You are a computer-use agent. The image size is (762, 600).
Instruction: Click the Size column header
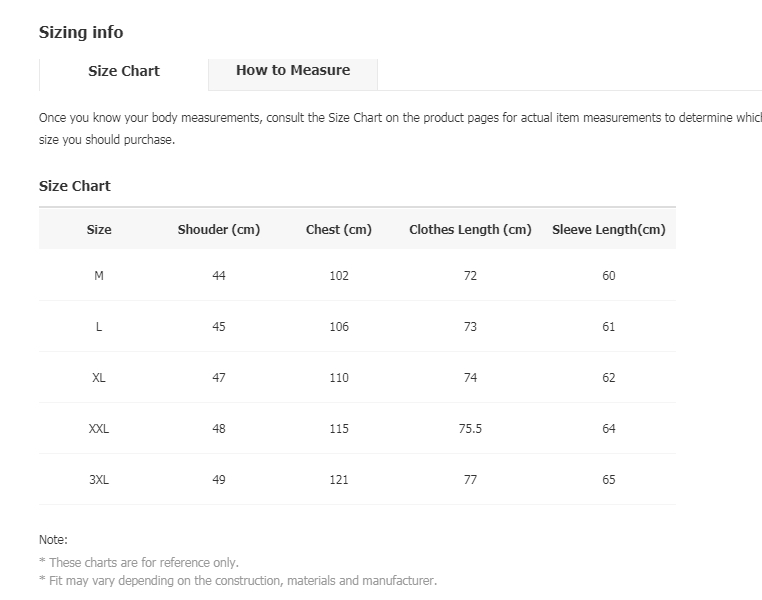click(99, 229)
